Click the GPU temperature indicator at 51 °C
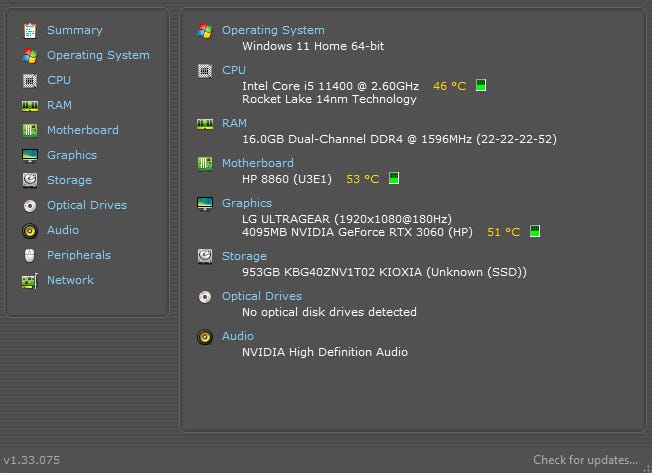The image size is (652, 473). (x=503, y=232)
